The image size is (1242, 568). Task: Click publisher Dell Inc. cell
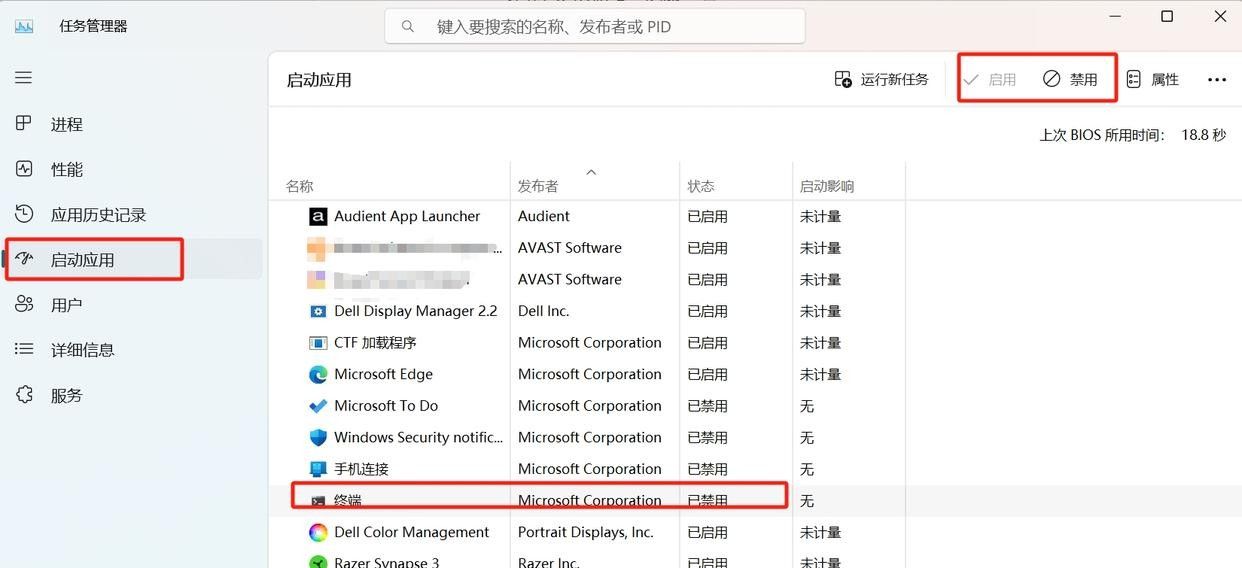tap(544, 311)
